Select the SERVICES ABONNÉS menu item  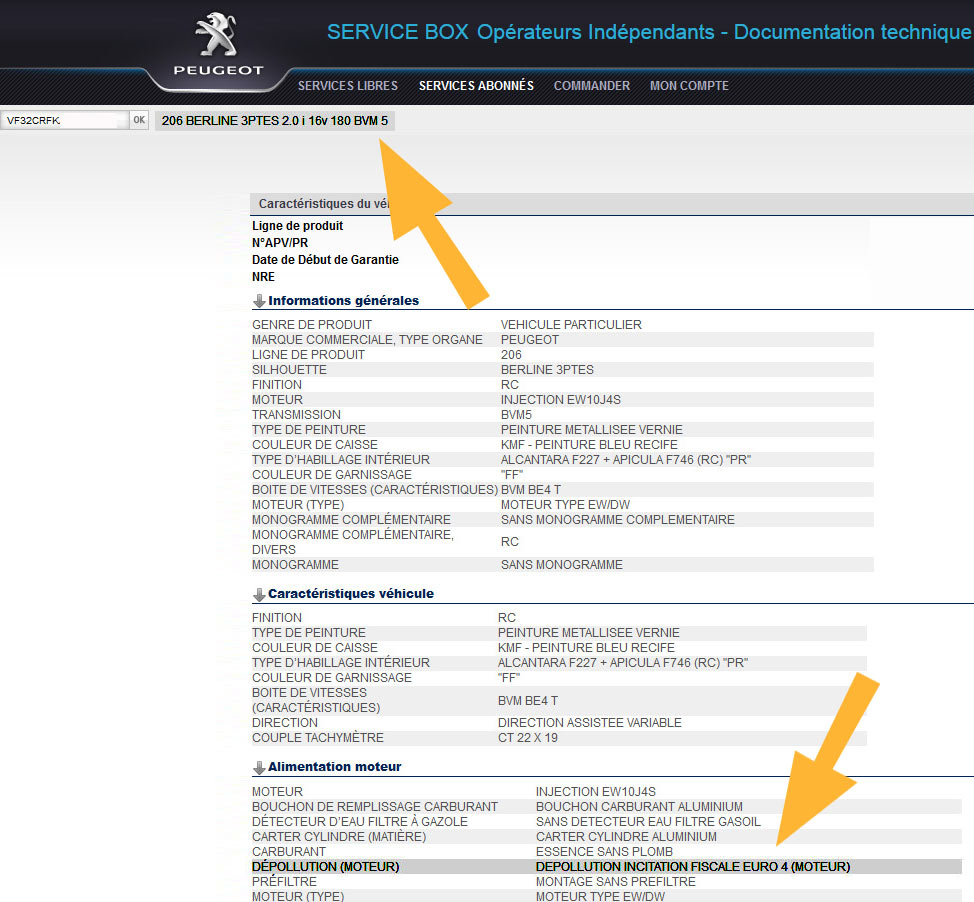pyautogui.click(x=476, y=86)
